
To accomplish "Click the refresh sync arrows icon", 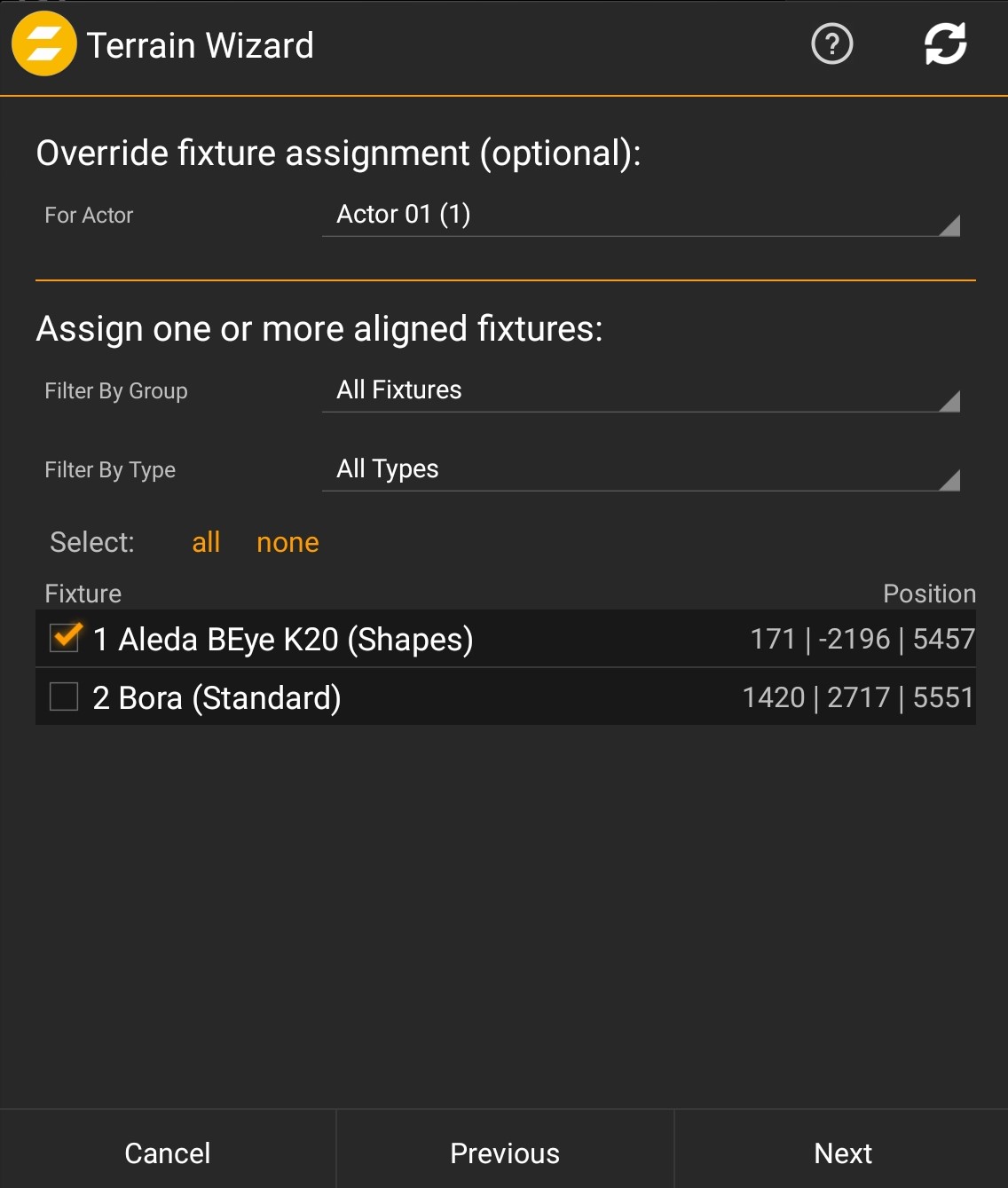I will pyautogui.click(x=945, y=44).
